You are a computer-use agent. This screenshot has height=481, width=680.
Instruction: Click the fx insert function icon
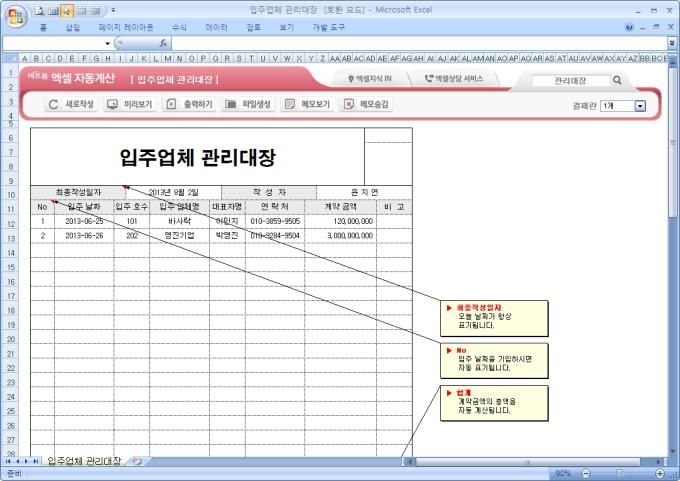163,43
